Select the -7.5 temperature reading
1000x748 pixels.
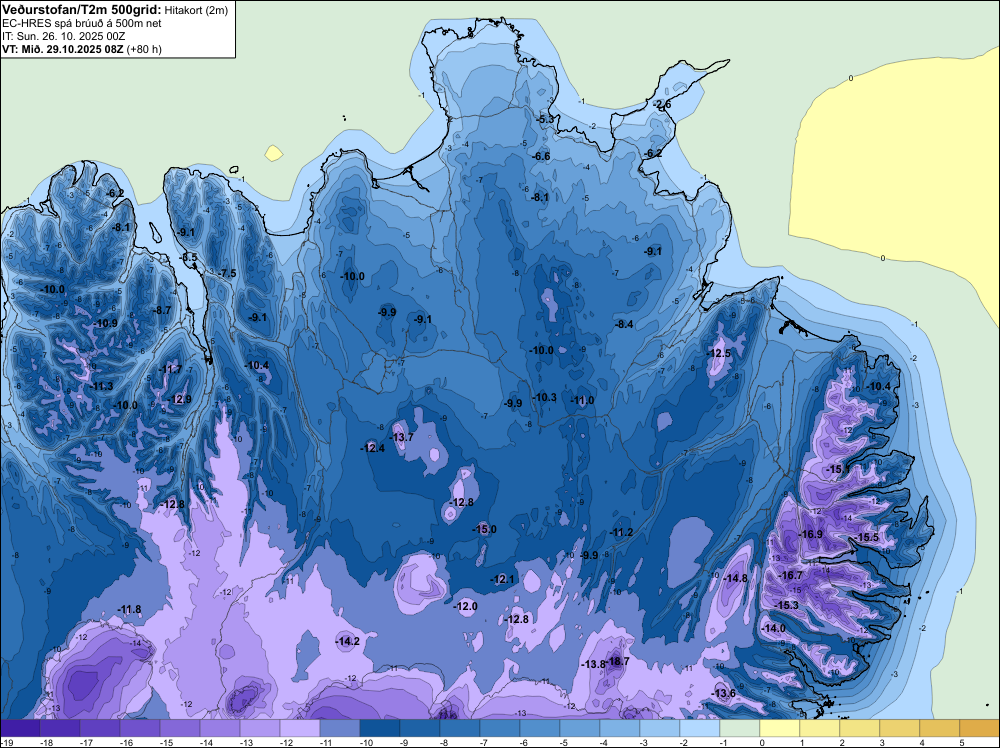pyautogui.click(x=228, y=273)
